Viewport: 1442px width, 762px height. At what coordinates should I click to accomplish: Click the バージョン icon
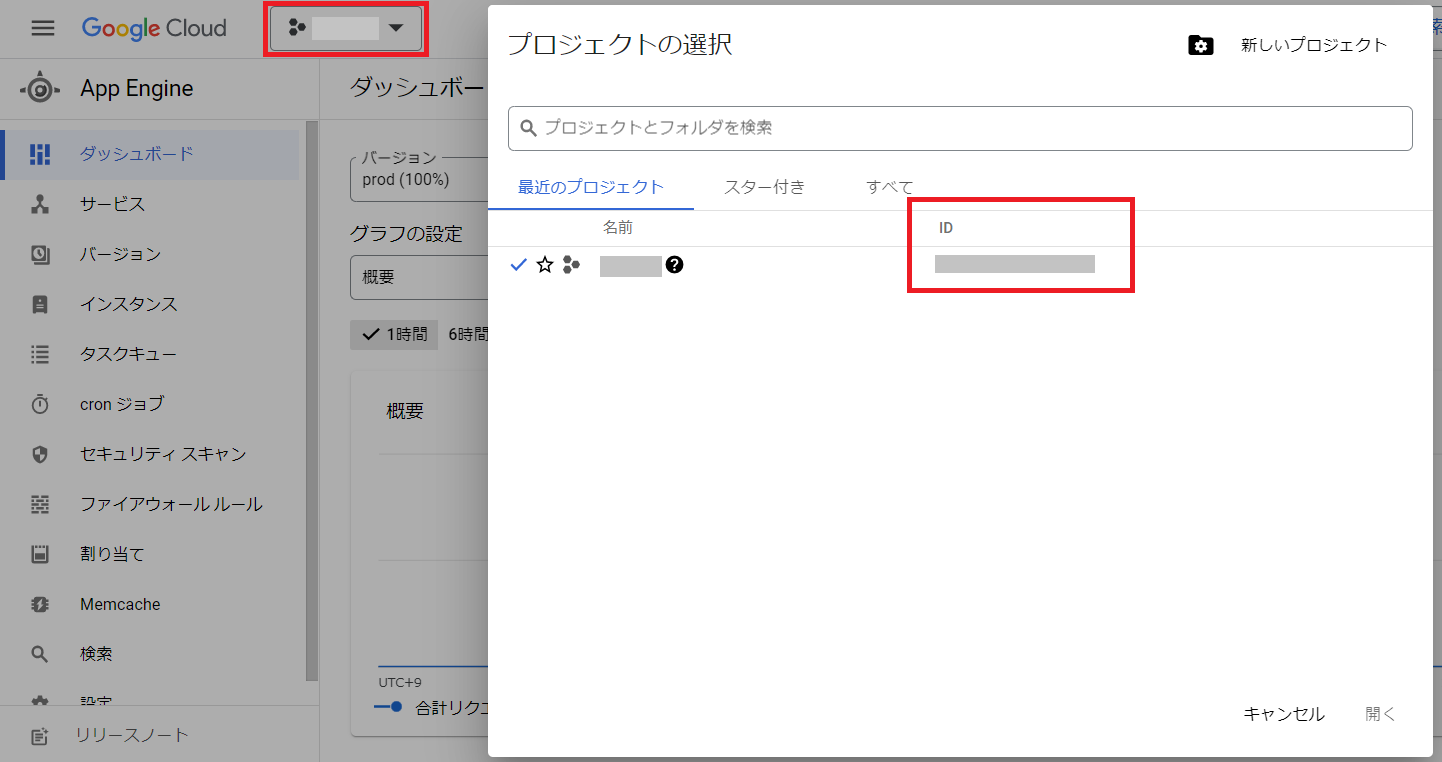point(40,254)
